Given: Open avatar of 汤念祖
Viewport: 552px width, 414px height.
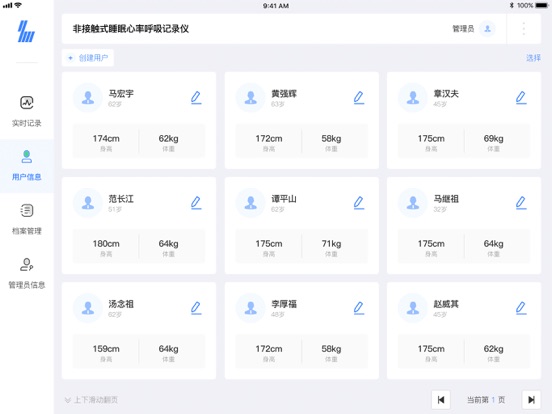Looking at the screenshot, I should coord(88,308).
